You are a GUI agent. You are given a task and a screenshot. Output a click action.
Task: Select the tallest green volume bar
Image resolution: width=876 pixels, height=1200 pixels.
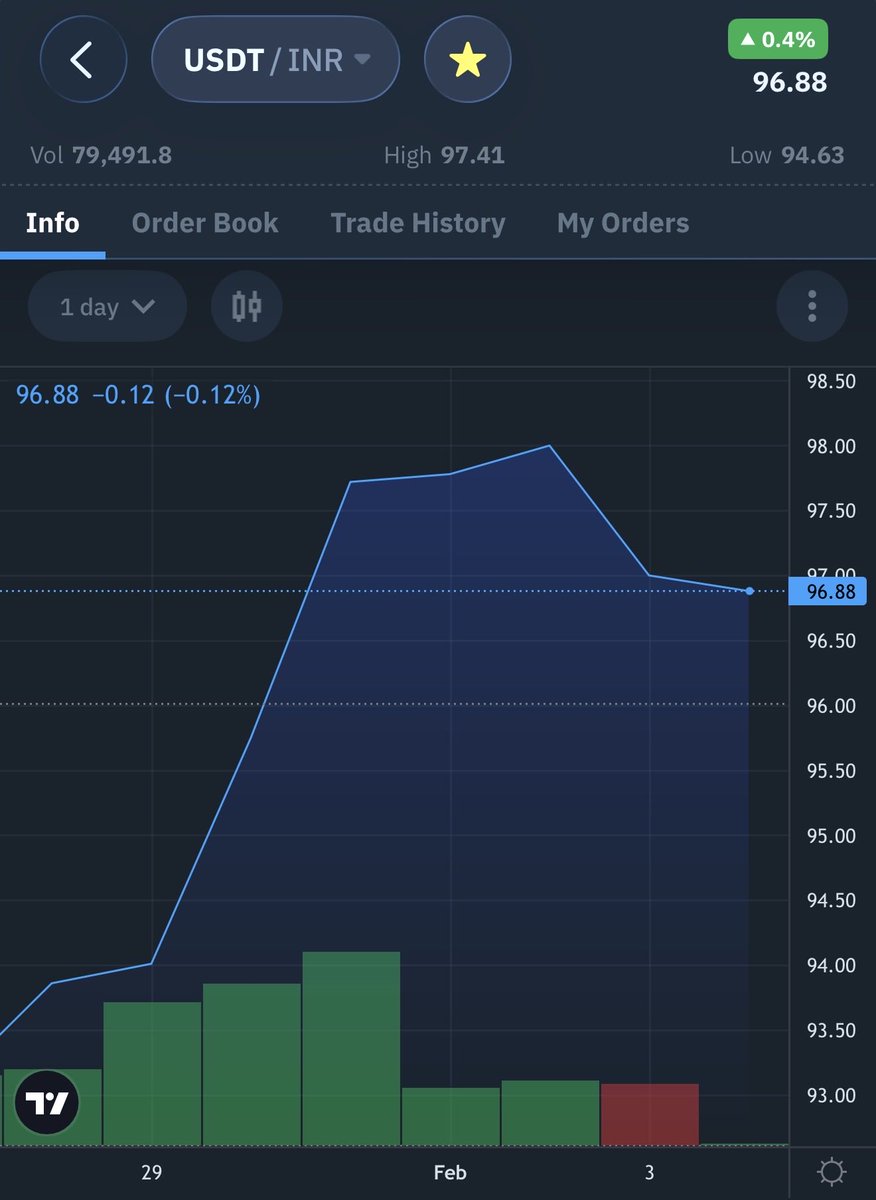352,1049
